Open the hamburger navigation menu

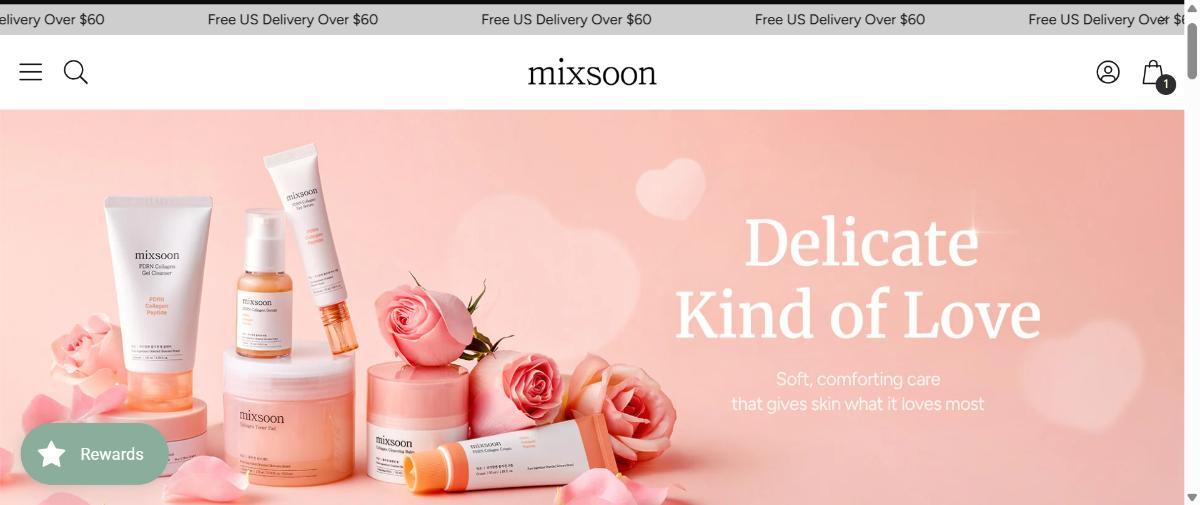pyautogui.click(x=31, y=72)
